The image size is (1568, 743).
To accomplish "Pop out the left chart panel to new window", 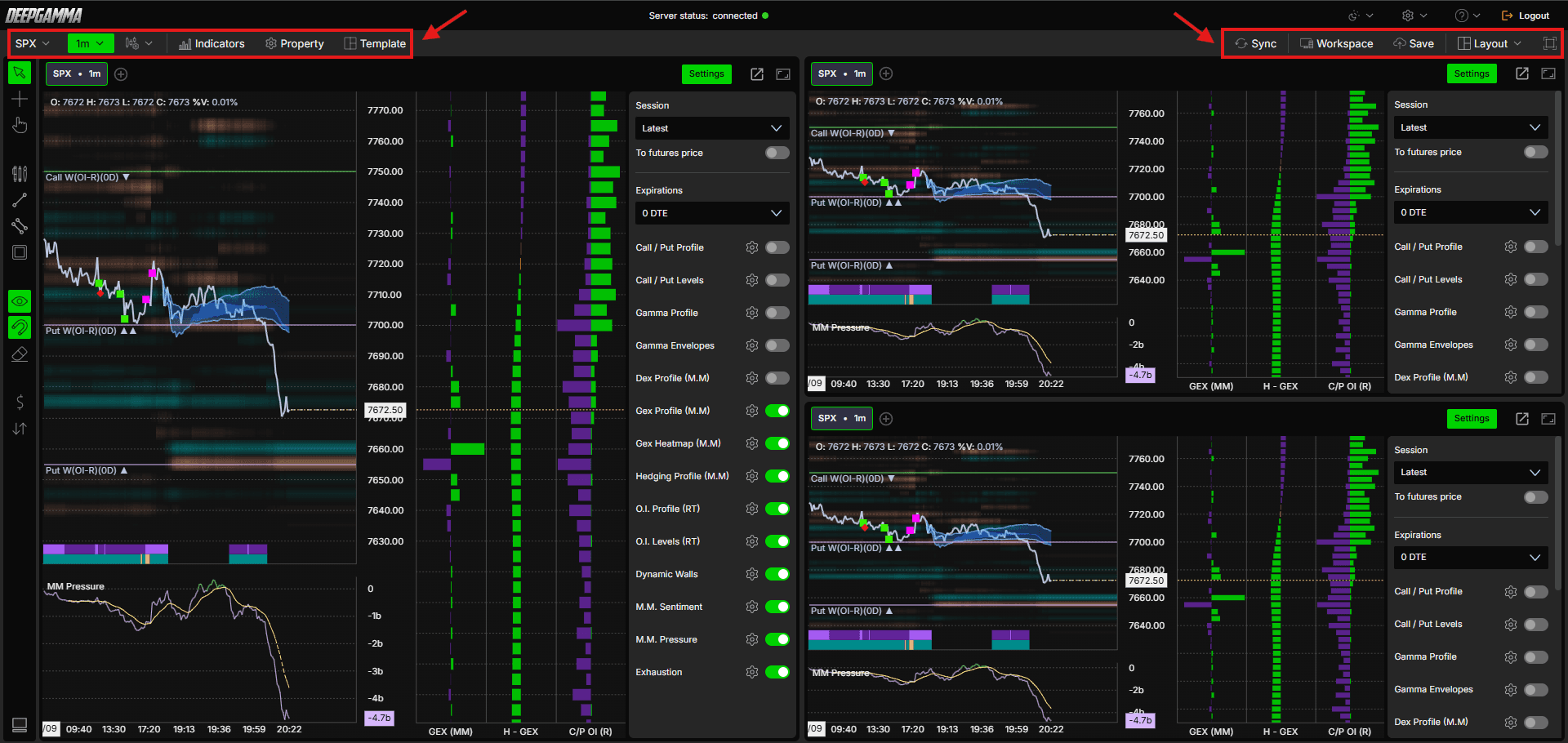I will (x=757, y=74).
